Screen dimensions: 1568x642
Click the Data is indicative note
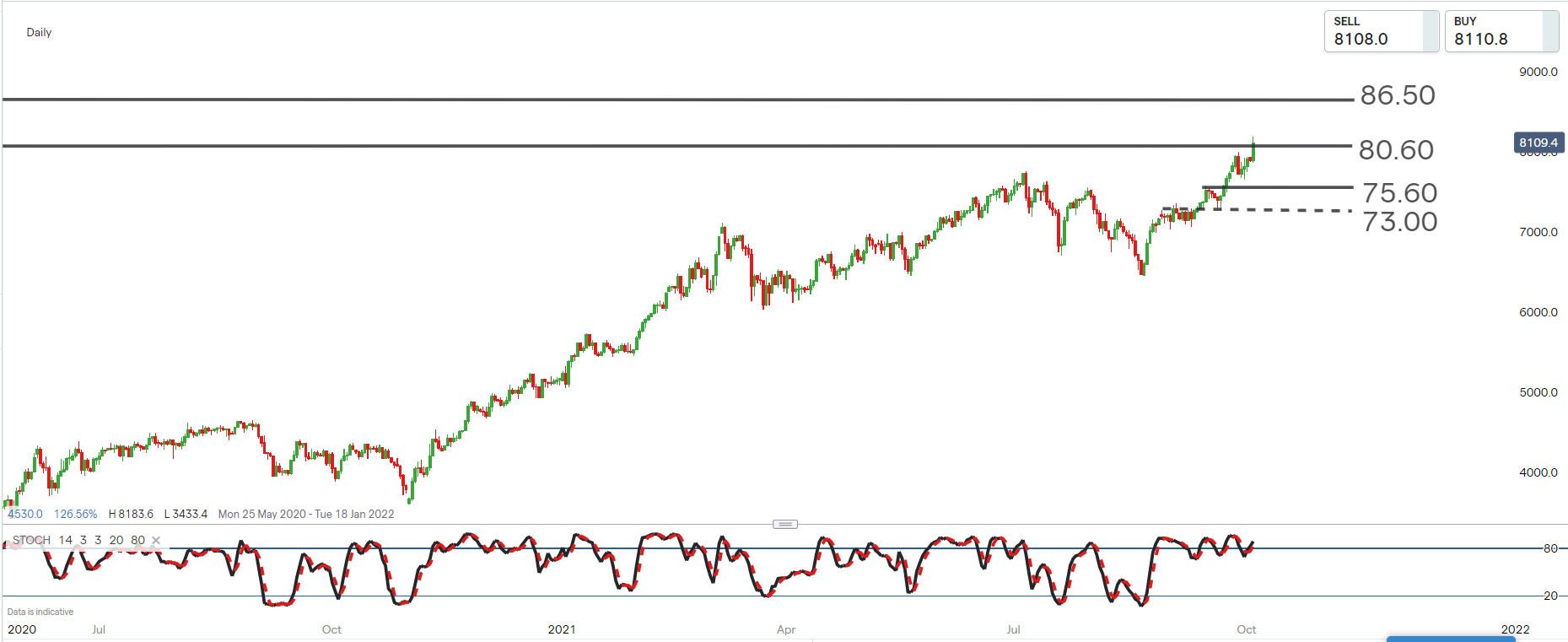pyautogui.click(x=40, y=612)
